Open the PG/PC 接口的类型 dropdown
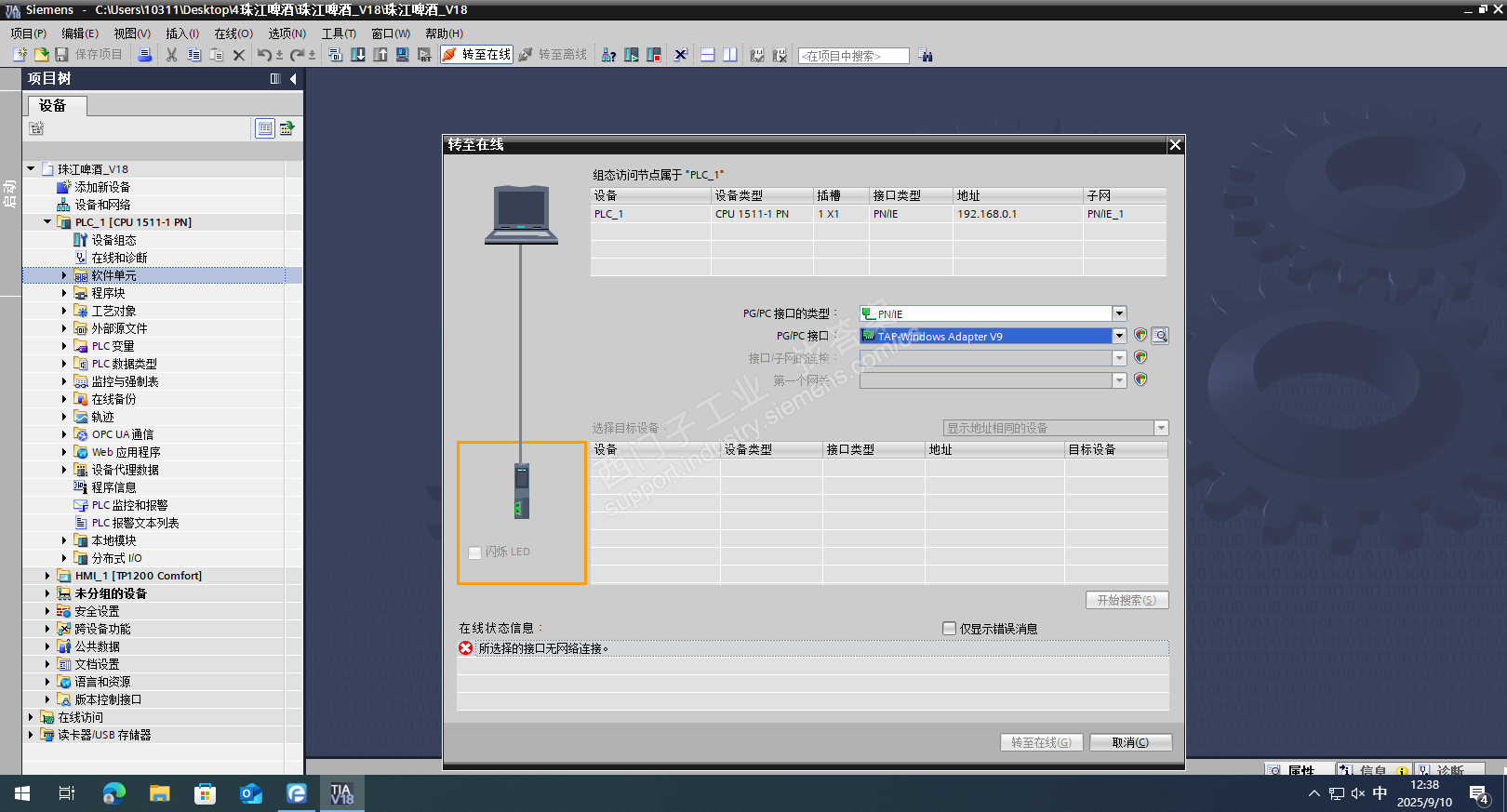1507x812 pixels. [1120, 313]
